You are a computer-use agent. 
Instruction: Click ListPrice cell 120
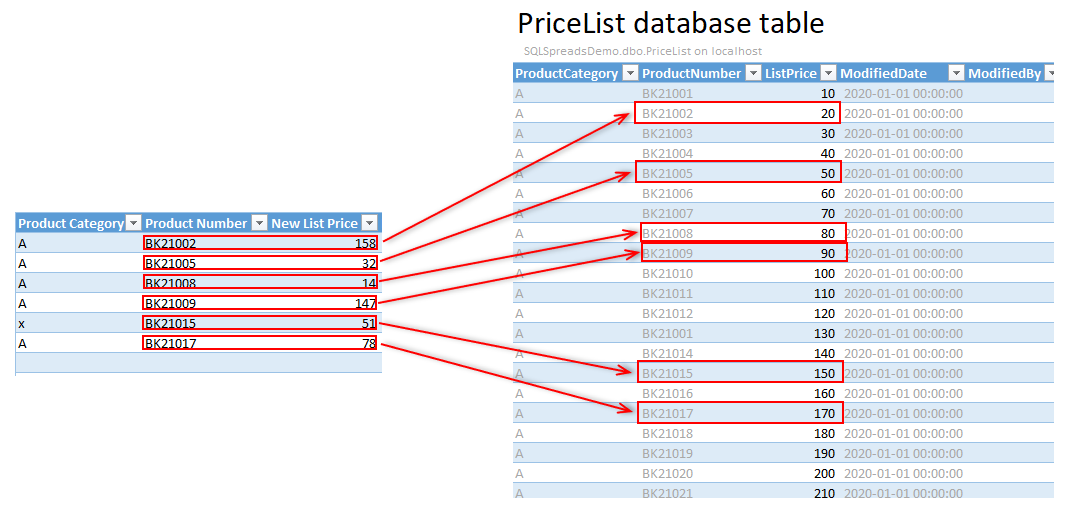click(x=824, y=314)
